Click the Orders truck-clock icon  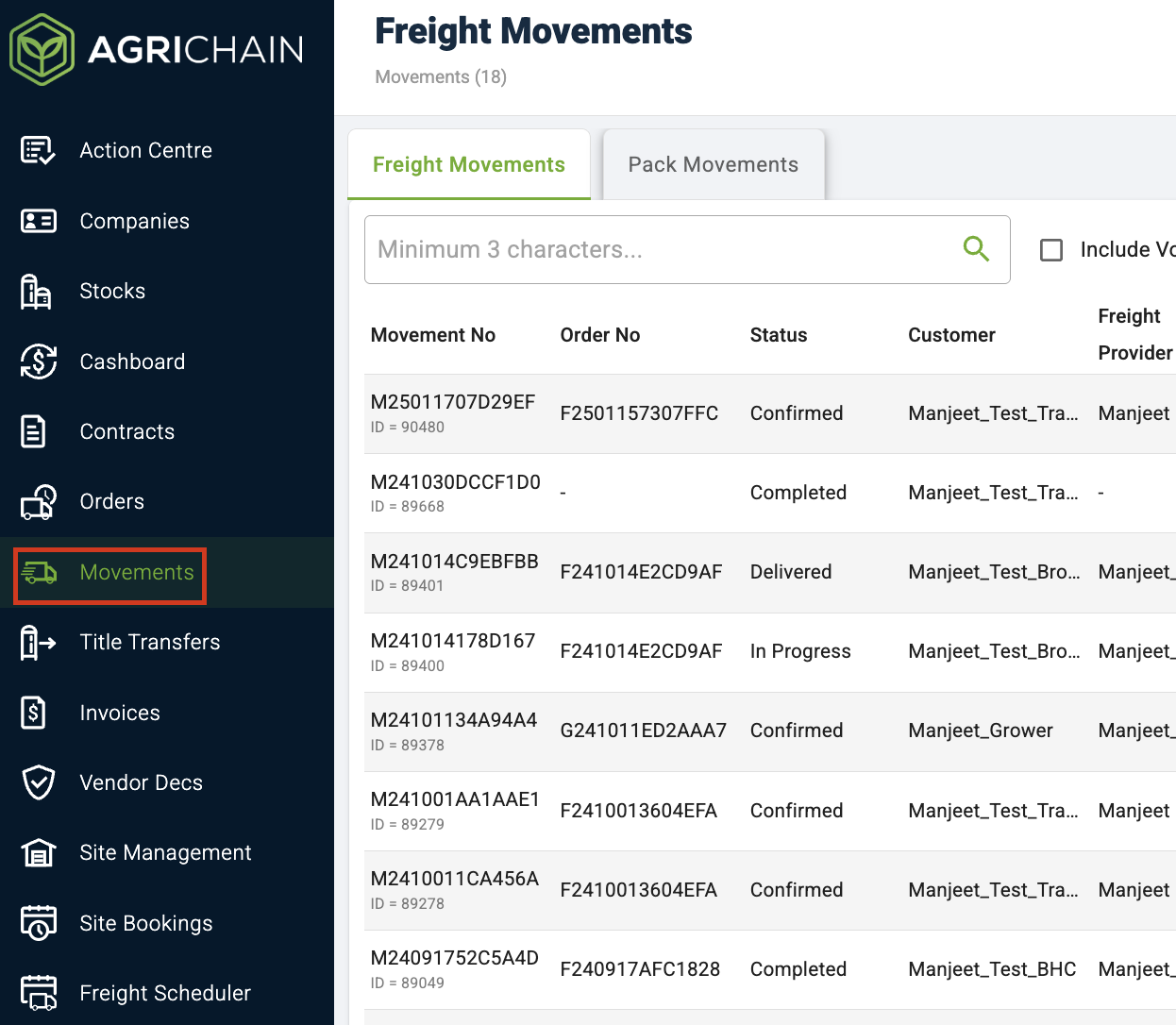(x=39, y=502)
